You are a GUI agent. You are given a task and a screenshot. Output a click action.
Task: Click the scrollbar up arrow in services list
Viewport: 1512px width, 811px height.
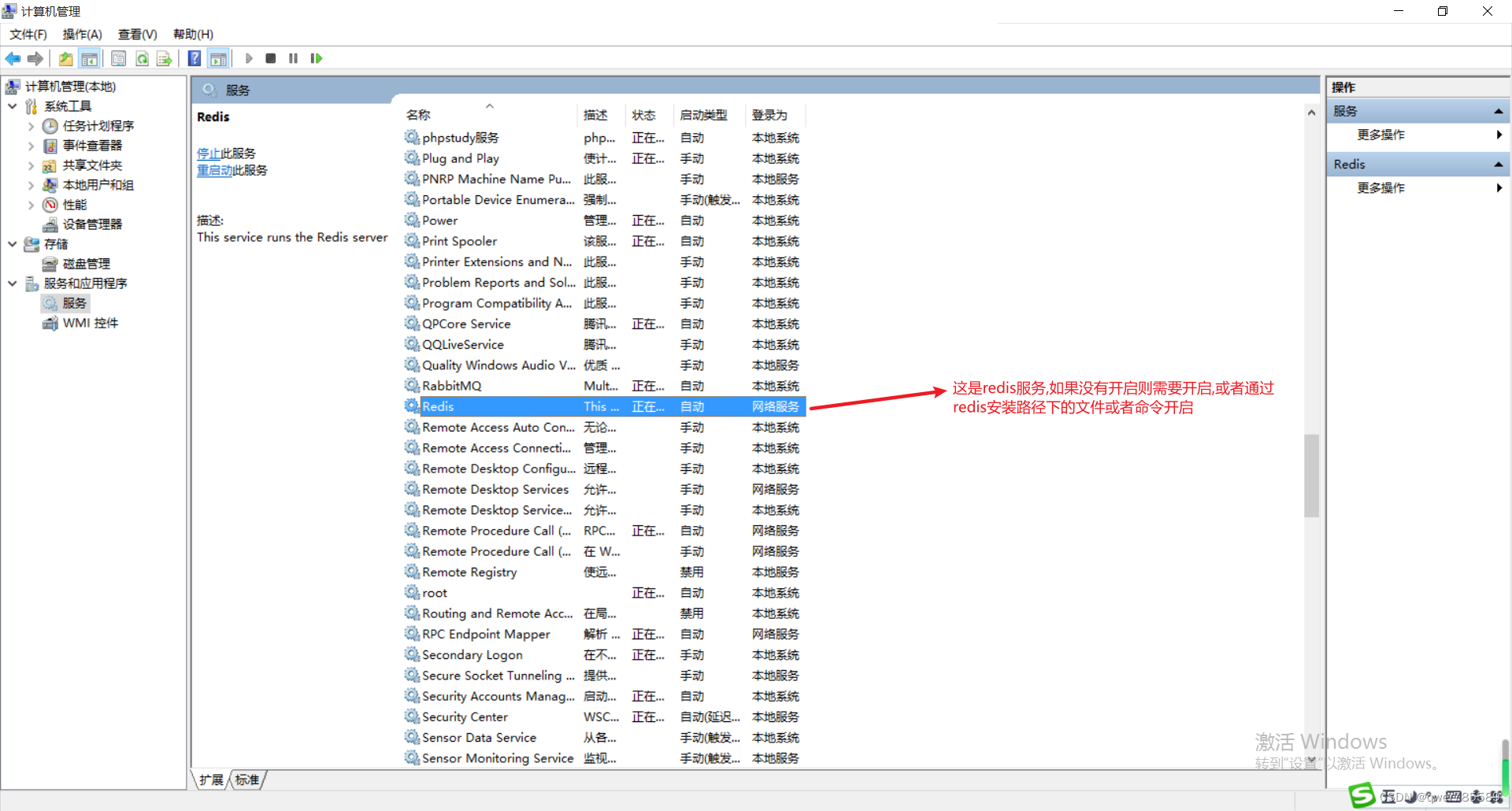(x=1311, y=113)
